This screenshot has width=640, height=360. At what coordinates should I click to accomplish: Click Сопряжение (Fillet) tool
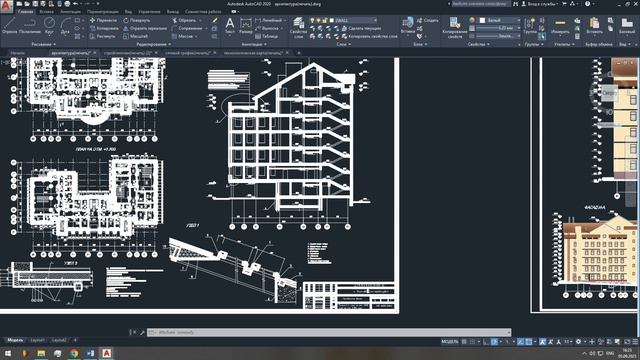[187, 28]
